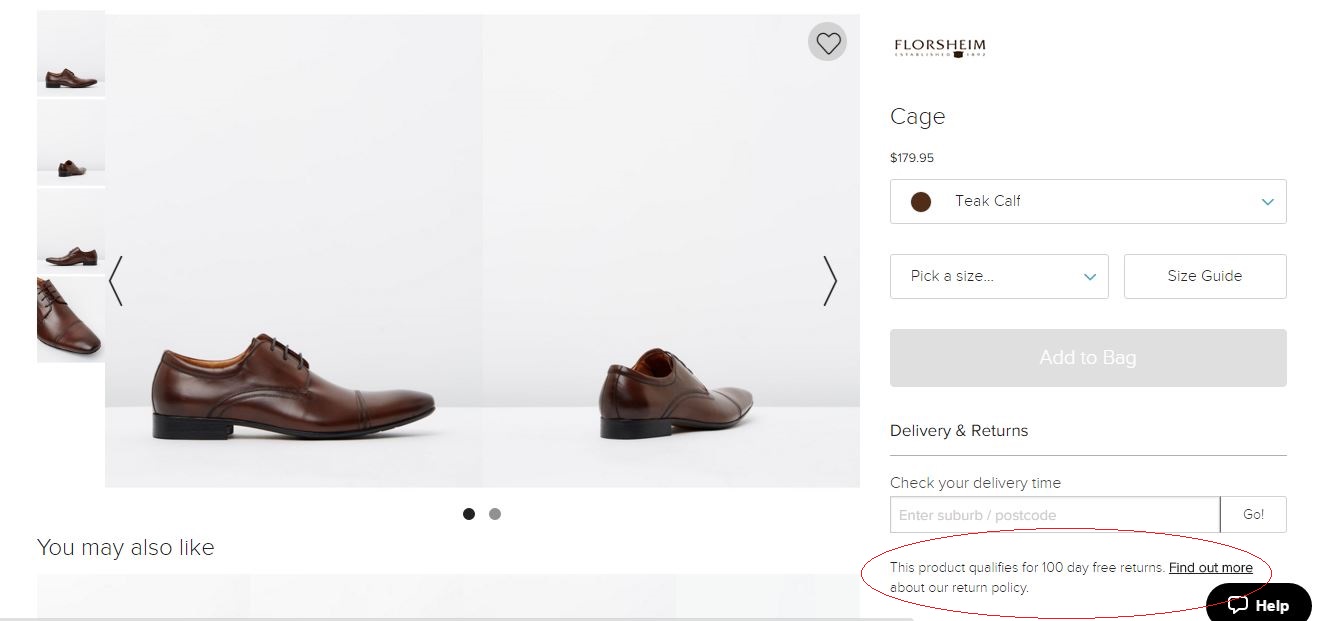Click the suburb / postcode input field
1328x621 pixels.
pyautogui.click(x=1054, y=515)
